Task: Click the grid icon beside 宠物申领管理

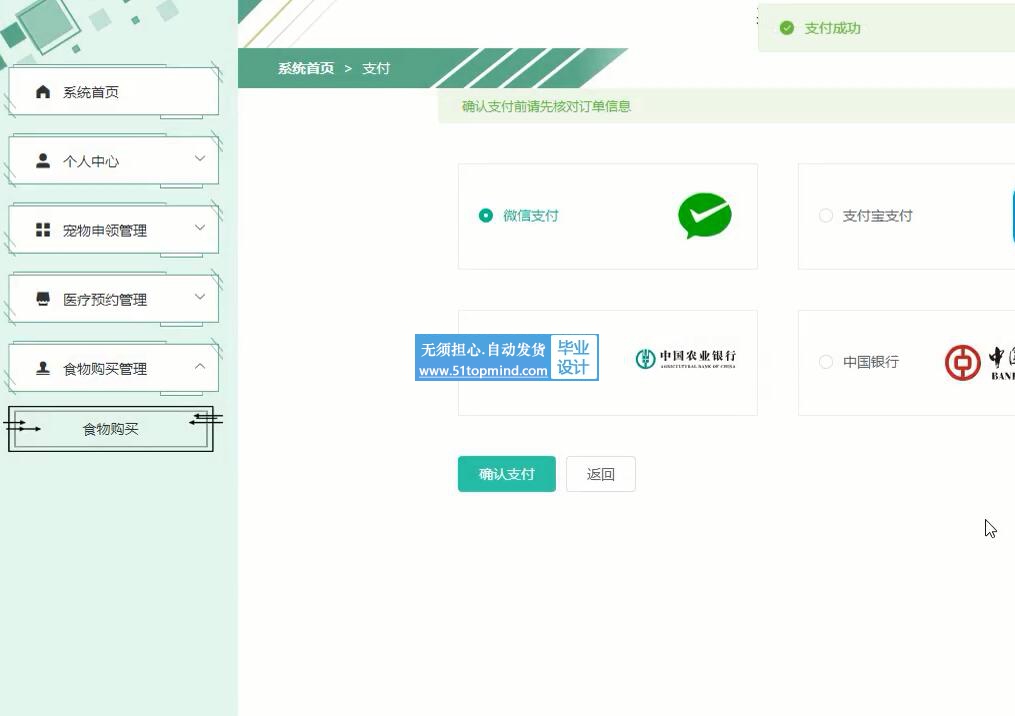Action: pos(43,230)
